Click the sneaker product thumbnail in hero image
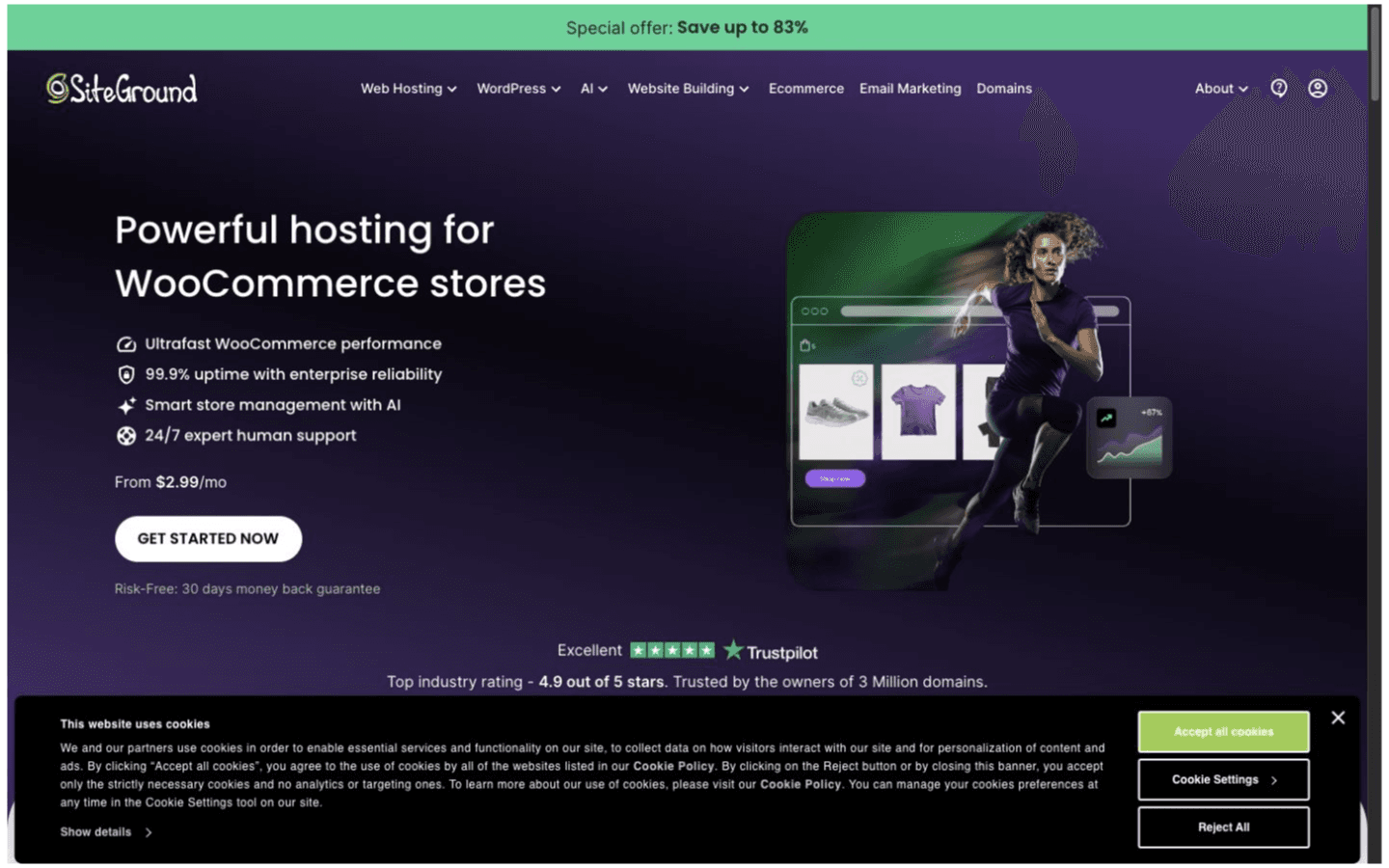The image size is (1389, 868). pyautogui.click(x=835, y=412)
